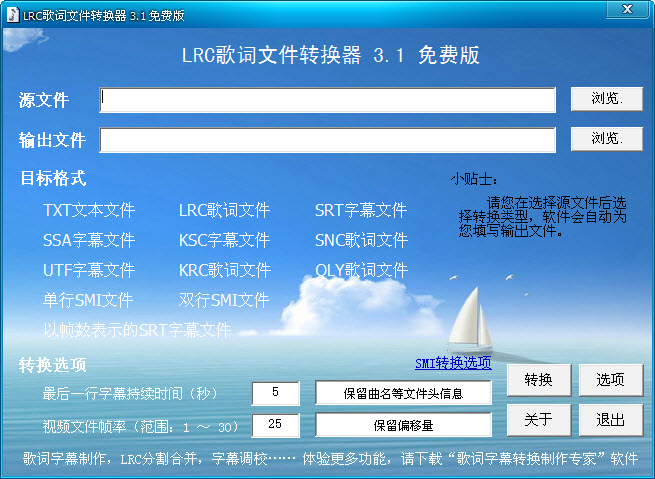The image size is (655, 479).
Task: Open the SMI转换选项 link
Action: [x=453, y=363]
